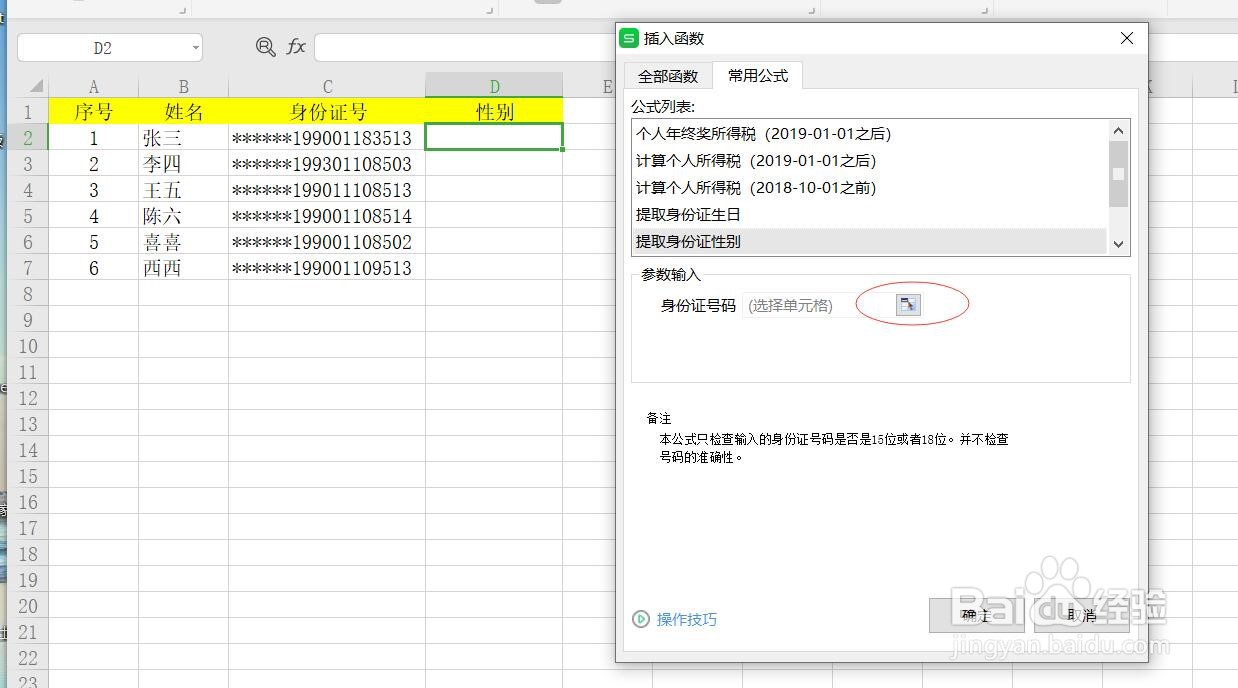Viewport: 1238px width, 688px height.
Task: Click the 姓名 header cell
Action: point(184,112)
